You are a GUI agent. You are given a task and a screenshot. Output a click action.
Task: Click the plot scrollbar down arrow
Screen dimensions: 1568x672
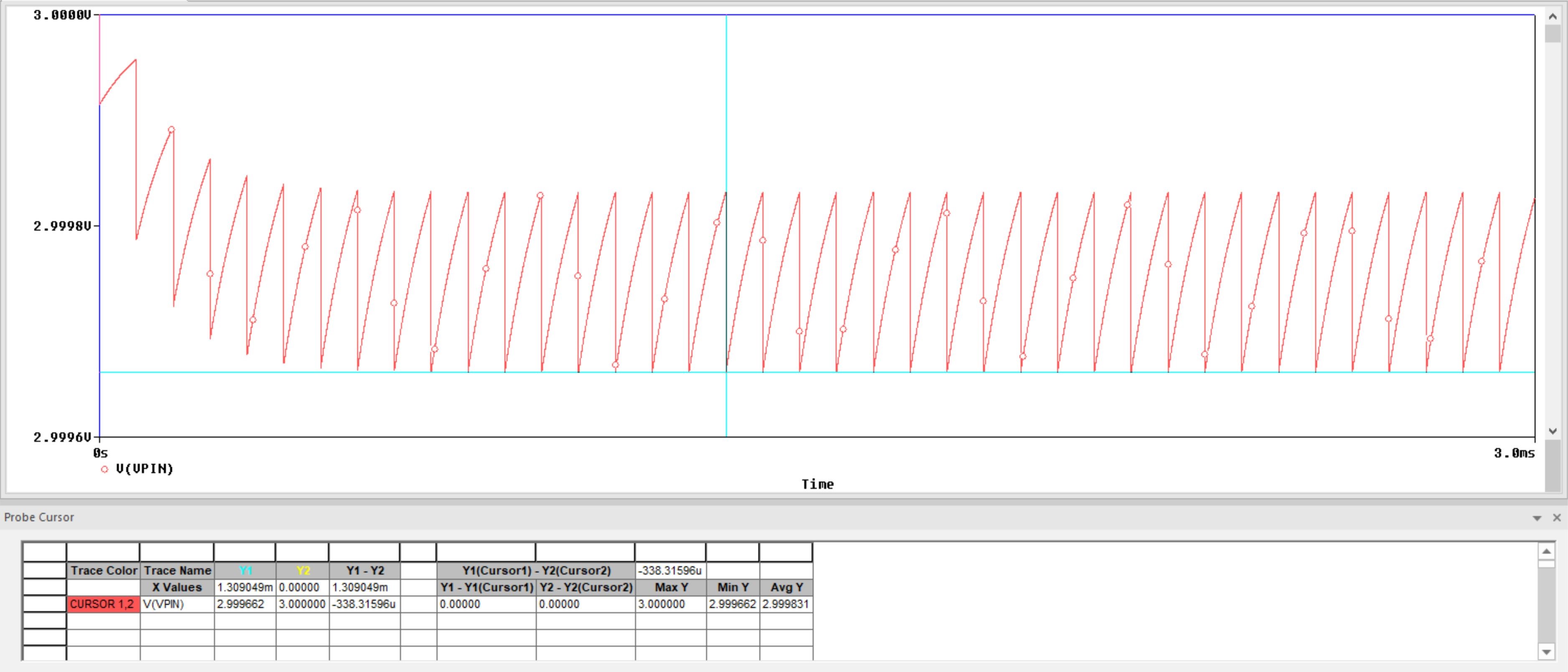(1552, 431)
